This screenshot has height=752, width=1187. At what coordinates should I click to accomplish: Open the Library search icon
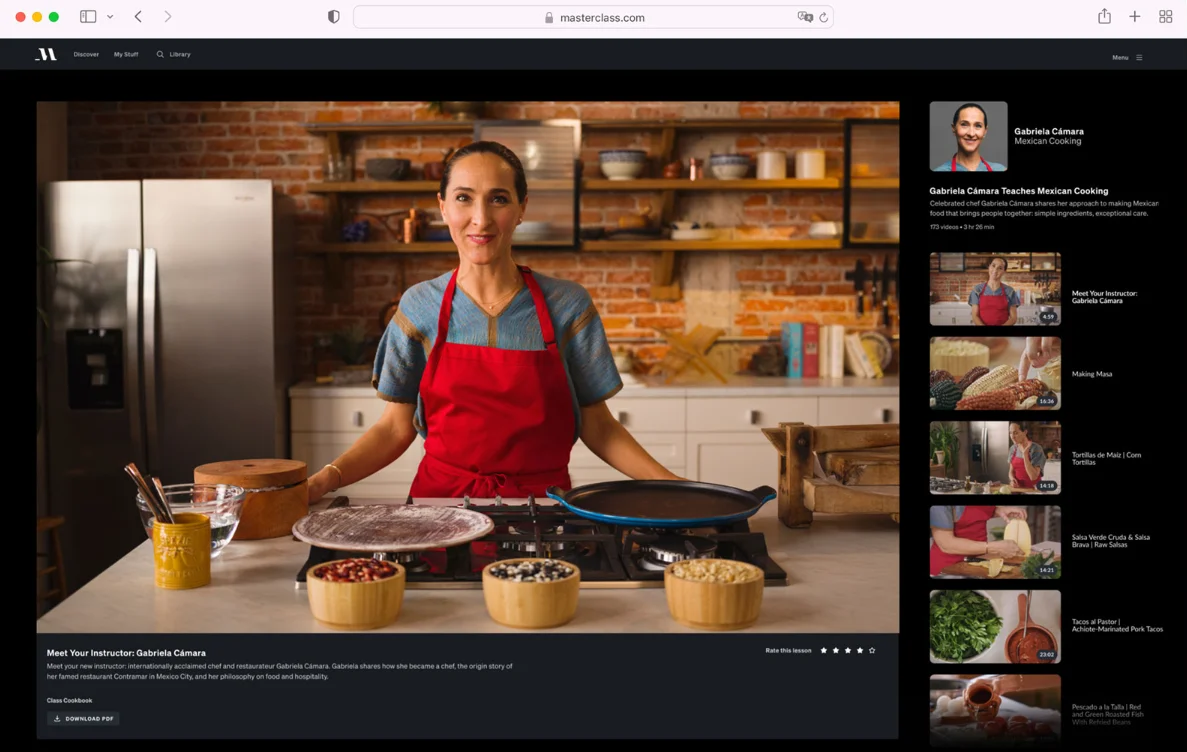pyautogui.click(x=160, y=55)
